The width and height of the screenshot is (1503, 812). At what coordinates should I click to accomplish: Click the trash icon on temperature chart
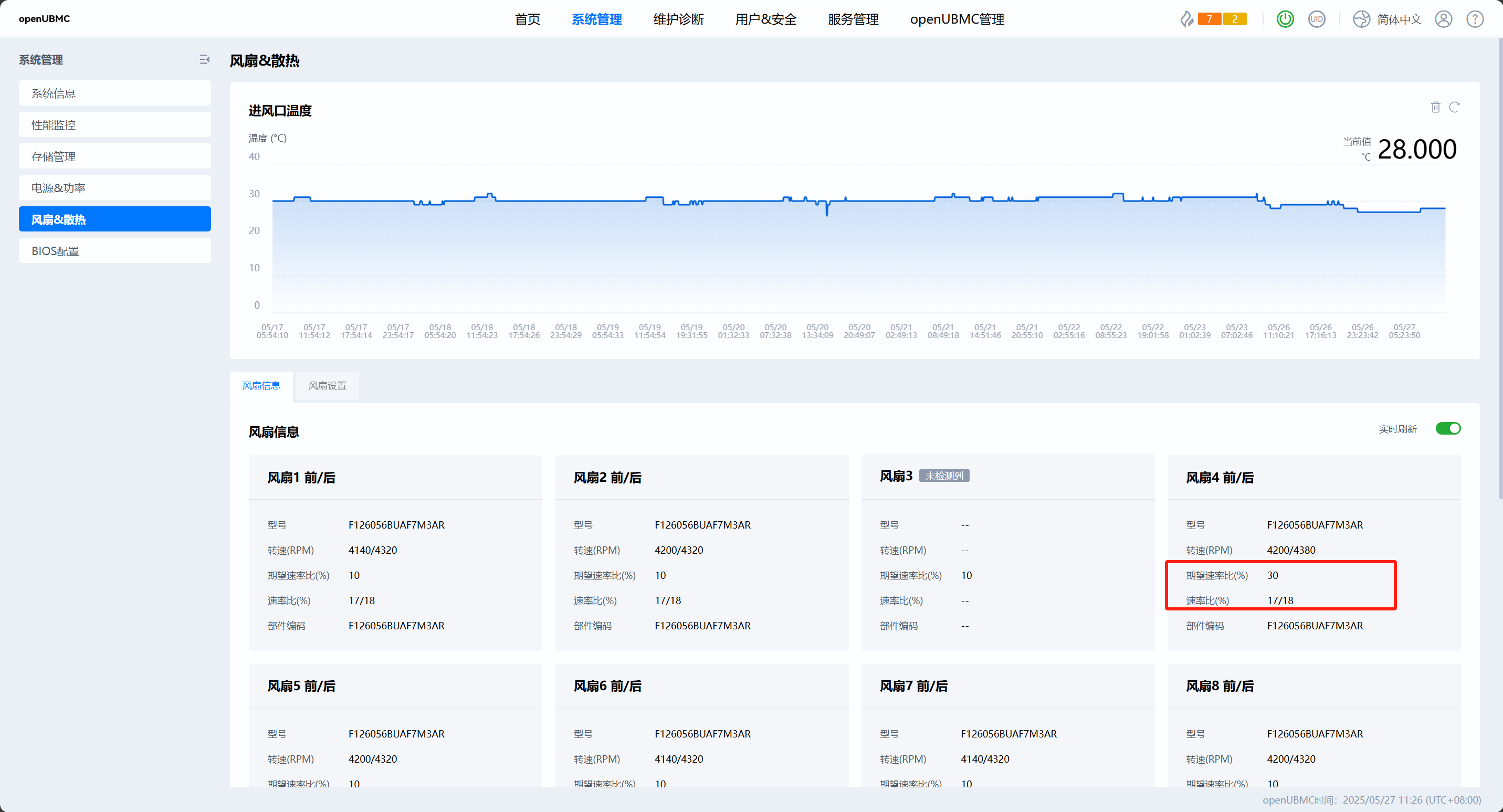[1435, 107]
